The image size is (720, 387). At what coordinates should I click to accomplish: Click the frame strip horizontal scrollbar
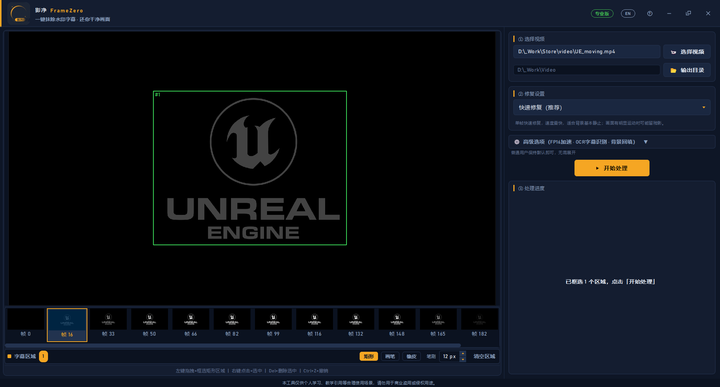233,345
